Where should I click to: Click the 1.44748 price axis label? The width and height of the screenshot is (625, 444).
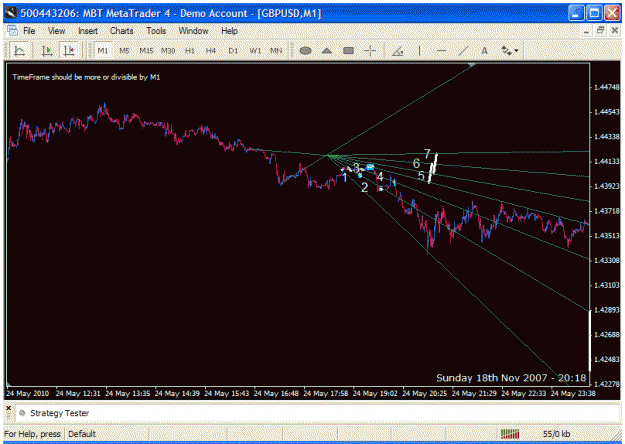pyautogui.click(x=607, y=87)
